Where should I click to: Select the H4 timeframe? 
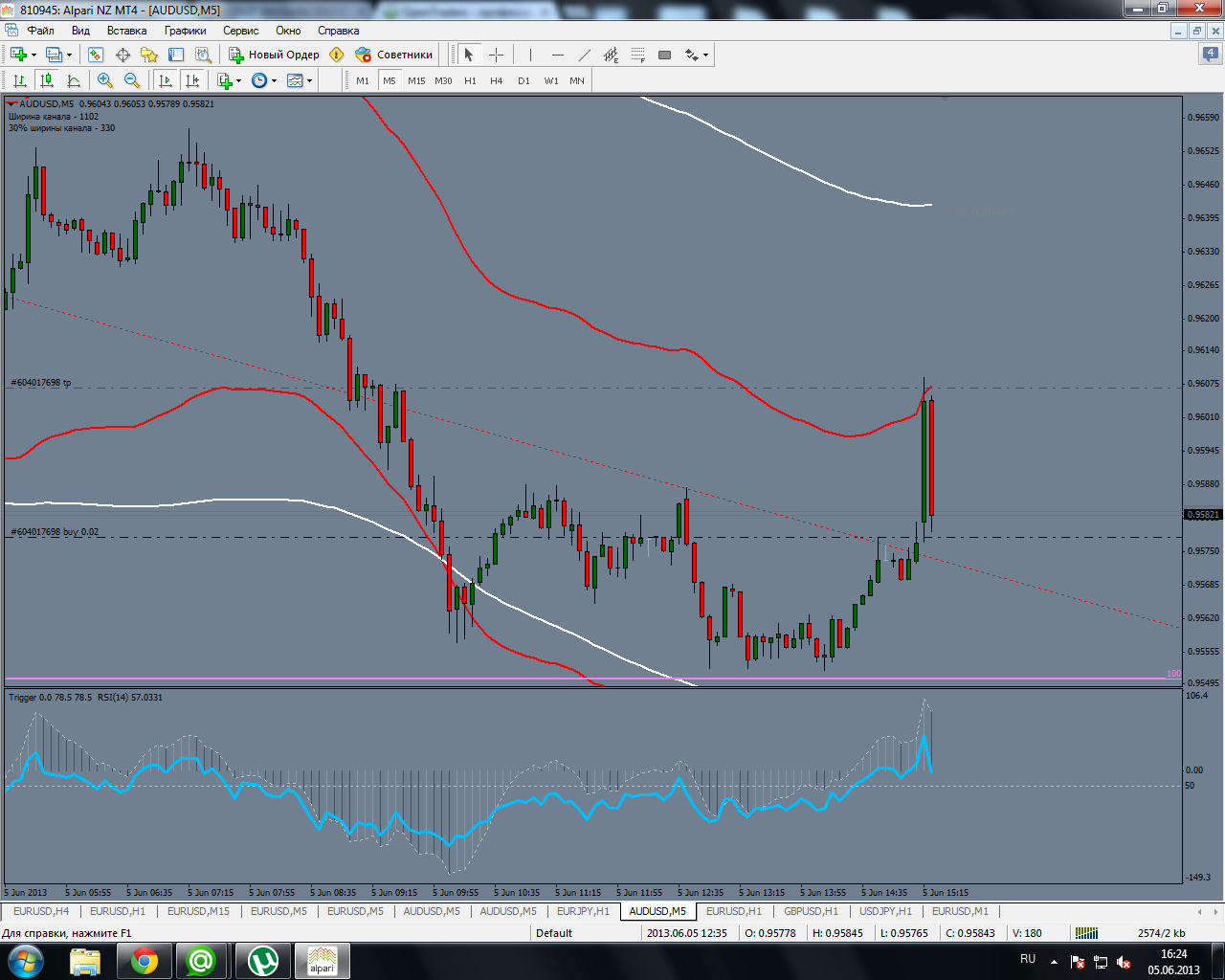(496, 81)
